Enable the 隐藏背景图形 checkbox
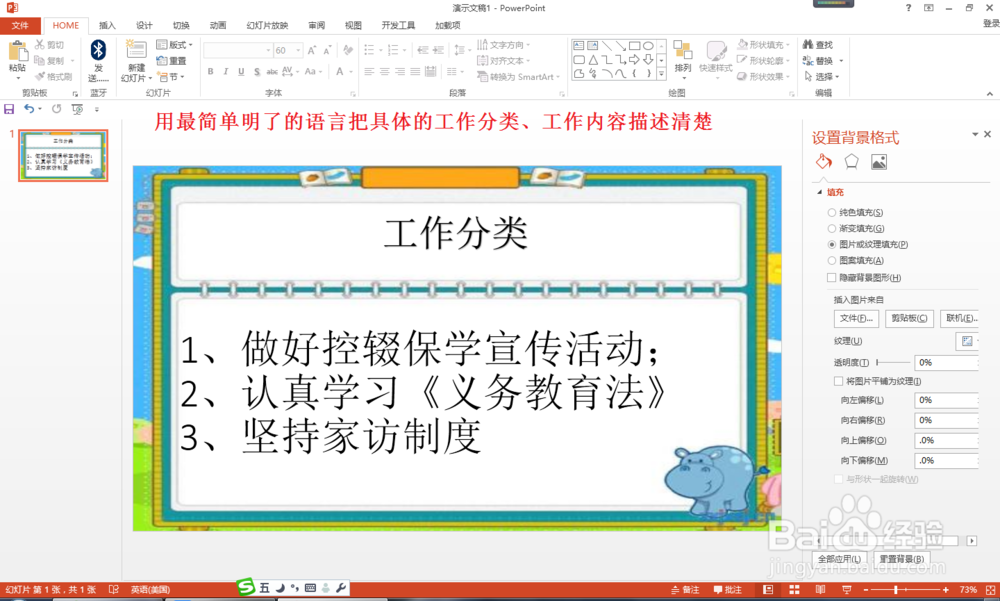Image resolution: width=1000 pixels, height=601 pixels. click(832, 277)
